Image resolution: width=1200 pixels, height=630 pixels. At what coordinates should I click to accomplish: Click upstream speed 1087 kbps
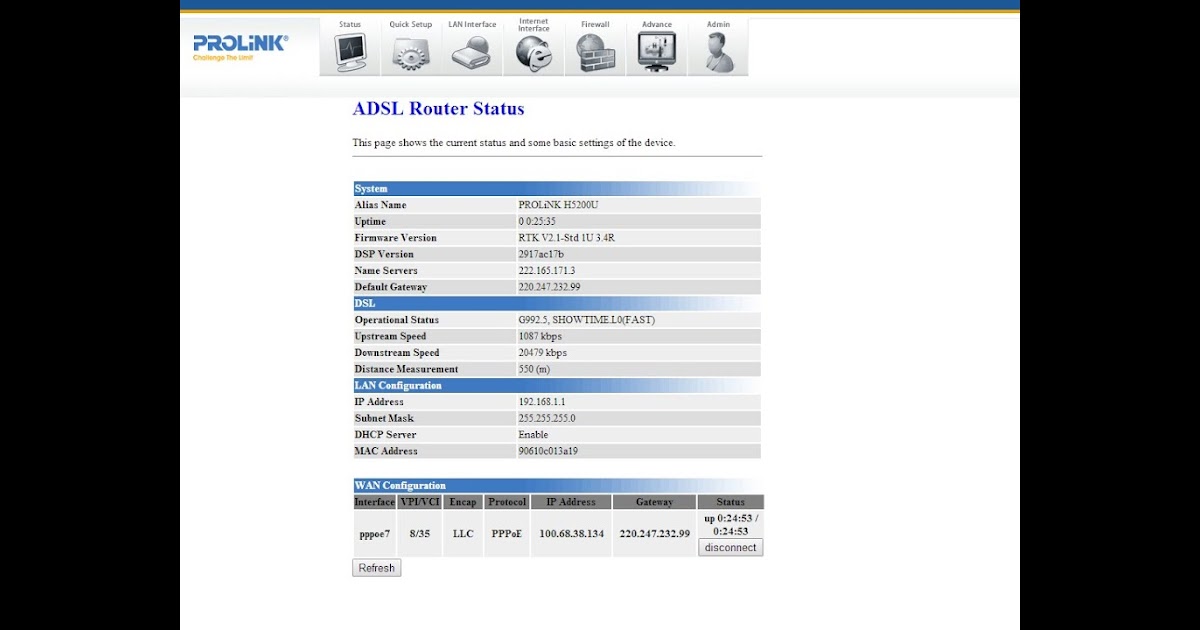pyautogui.click(x=540, y=336)
